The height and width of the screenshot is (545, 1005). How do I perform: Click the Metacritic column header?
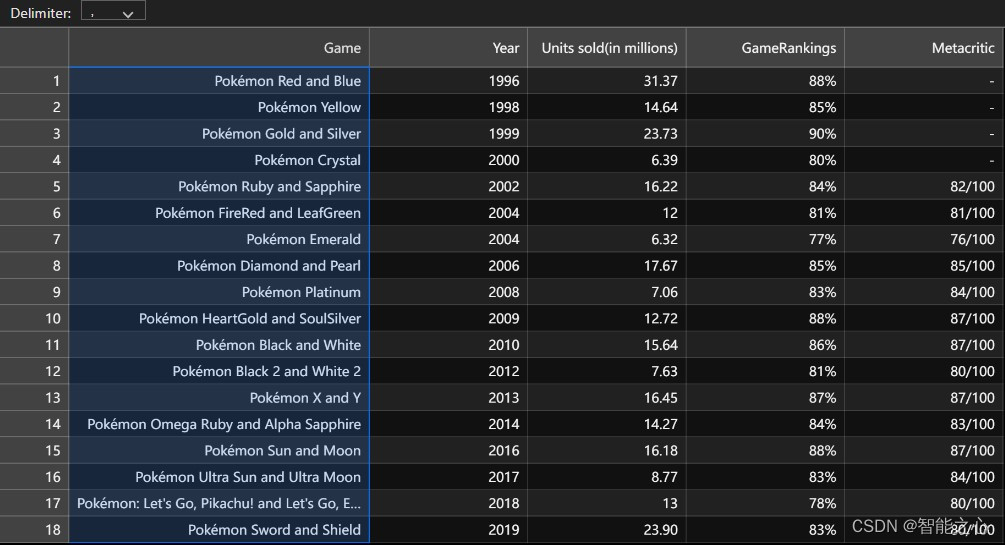click(x=924, y=47)
